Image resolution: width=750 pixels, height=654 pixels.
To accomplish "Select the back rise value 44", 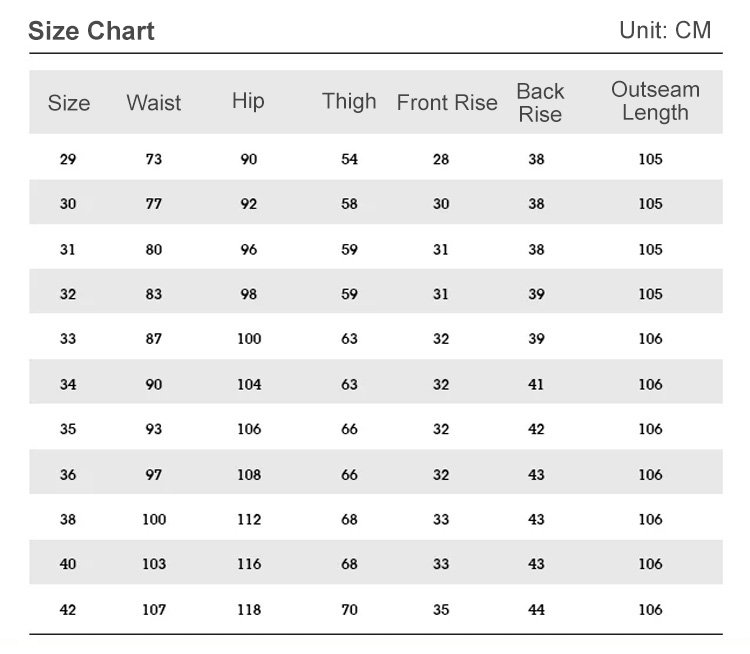I will coord(537,609).
